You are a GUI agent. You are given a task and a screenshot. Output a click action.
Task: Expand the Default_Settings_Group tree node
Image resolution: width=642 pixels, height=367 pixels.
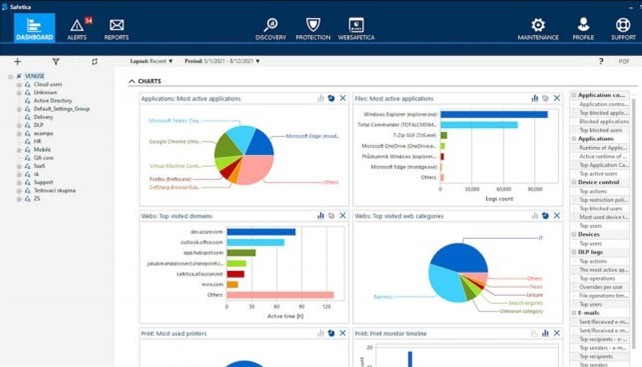tap(19, 109)
